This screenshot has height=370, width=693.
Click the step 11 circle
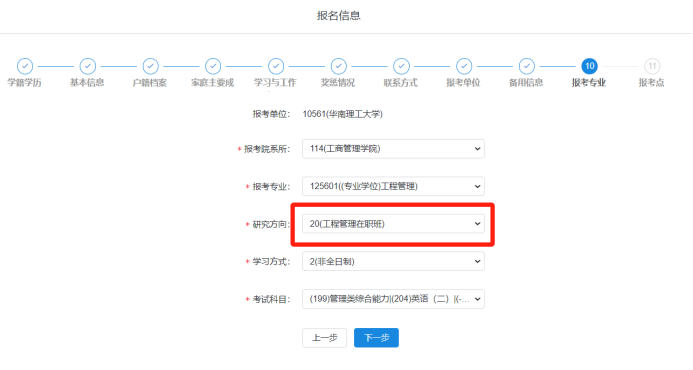coord(652,66)
